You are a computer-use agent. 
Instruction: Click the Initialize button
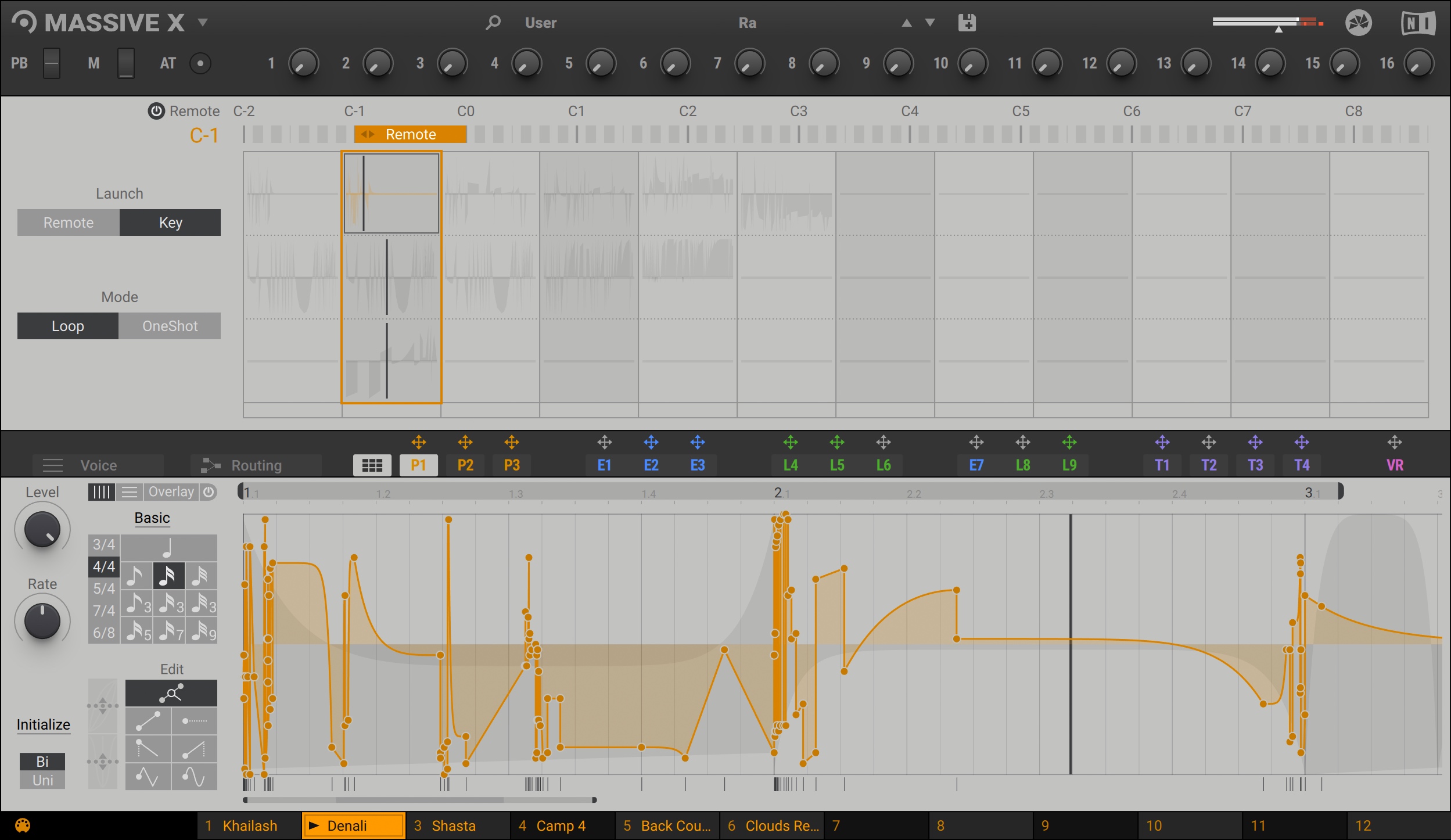(43, 724)
